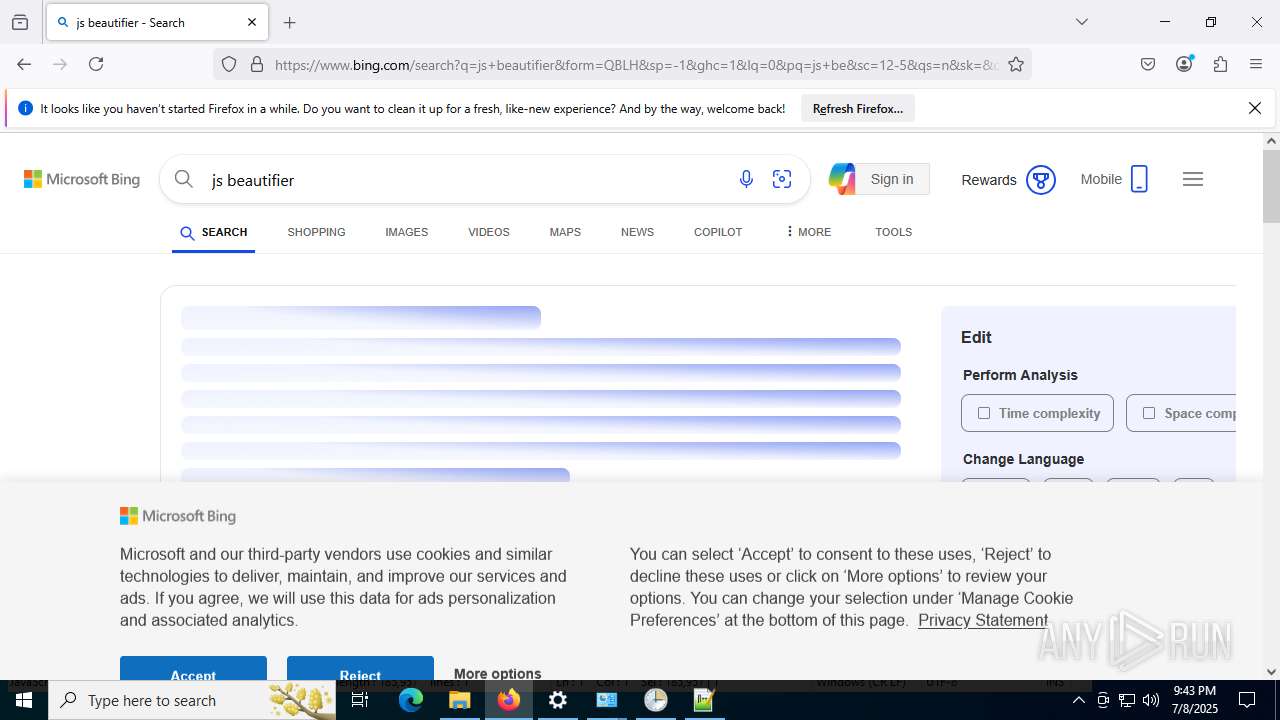Click the site security padlock icon

pos(257,64)
